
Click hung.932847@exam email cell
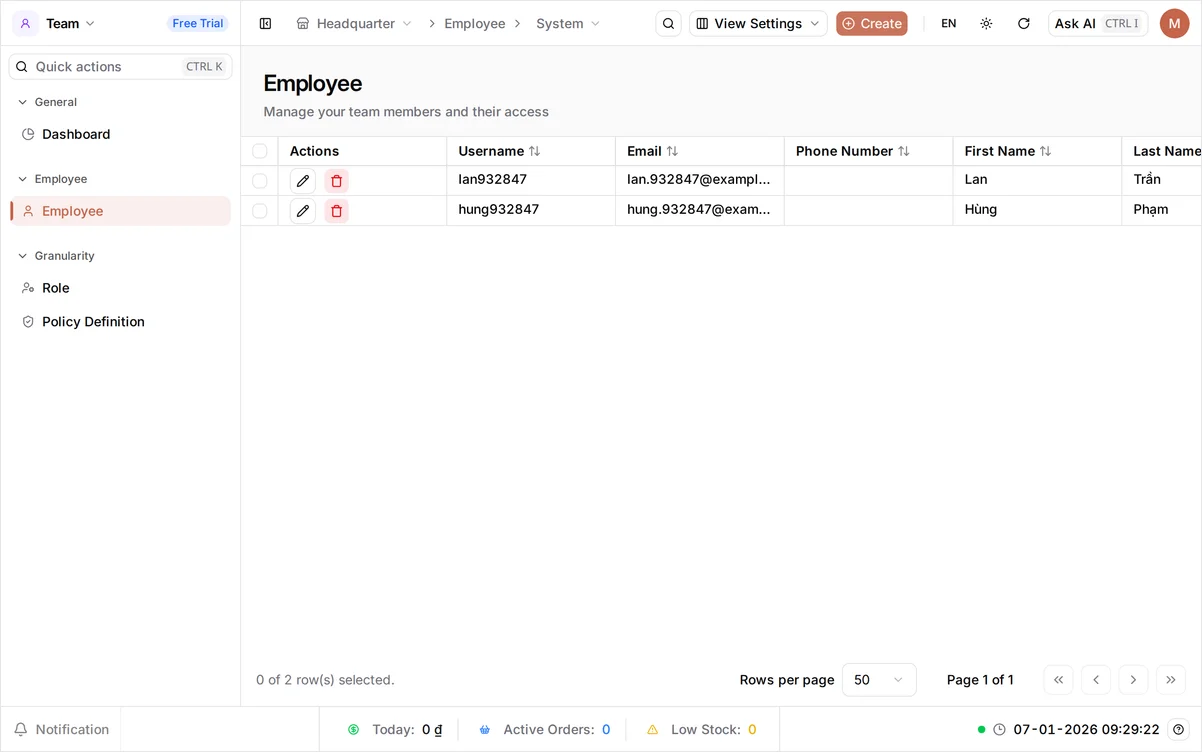pyautogui.click(x=699, y=210)
